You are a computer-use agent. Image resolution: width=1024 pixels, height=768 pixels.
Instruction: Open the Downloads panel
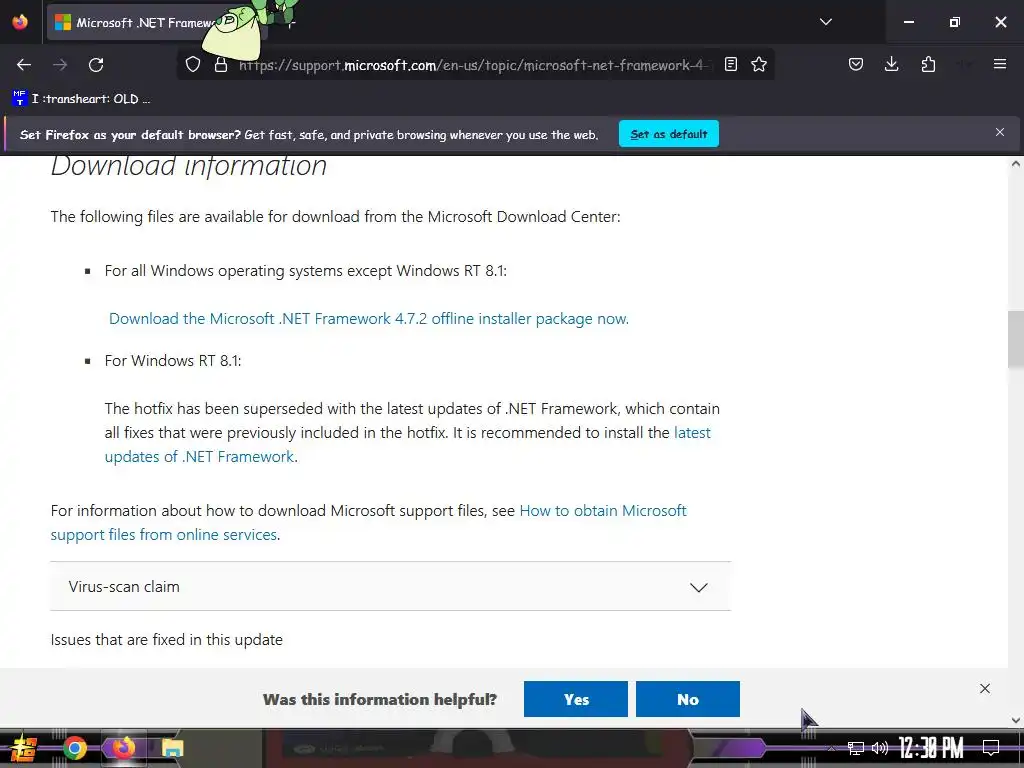[x=891, y=64]
